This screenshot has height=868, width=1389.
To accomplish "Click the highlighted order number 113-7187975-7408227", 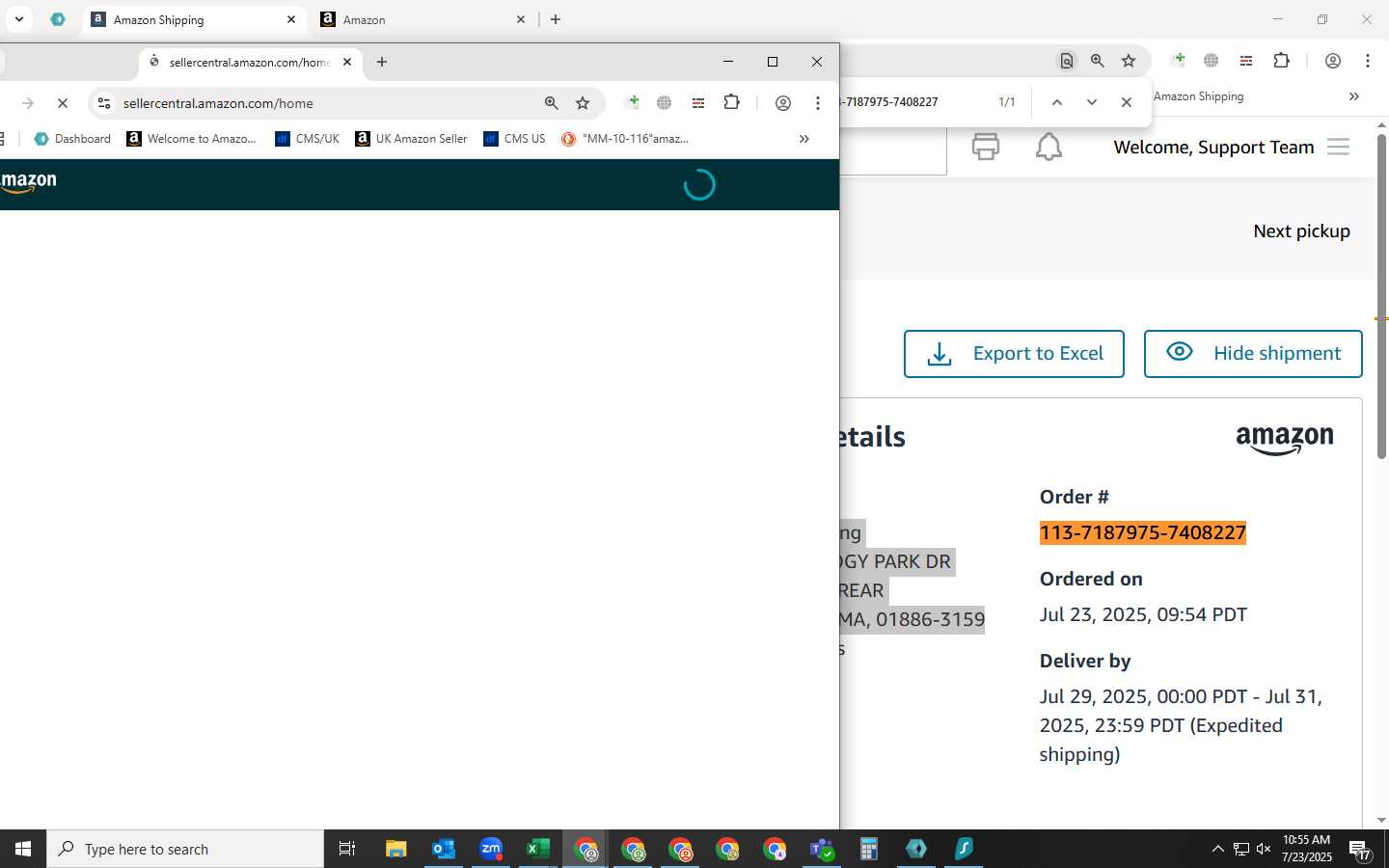I will 1143,533.
